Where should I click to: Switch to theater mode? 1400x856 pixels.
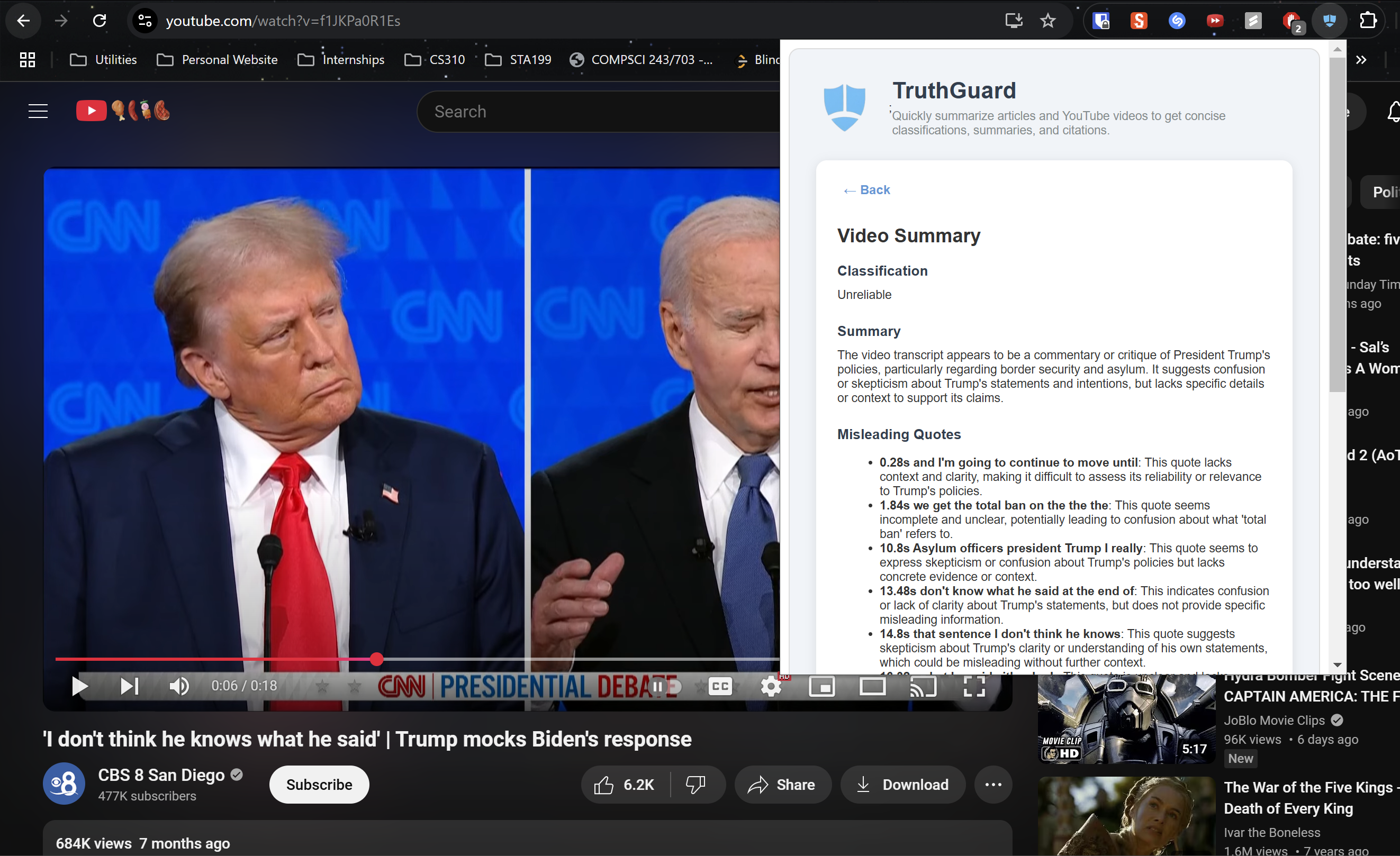click(872, 686)
